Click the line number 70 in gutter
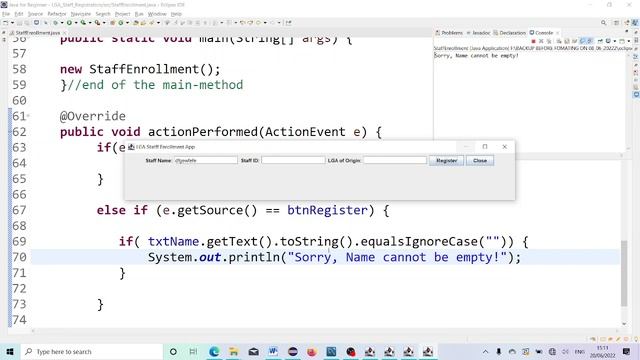This screenshot has width=640, height=360. click(19, 257)
